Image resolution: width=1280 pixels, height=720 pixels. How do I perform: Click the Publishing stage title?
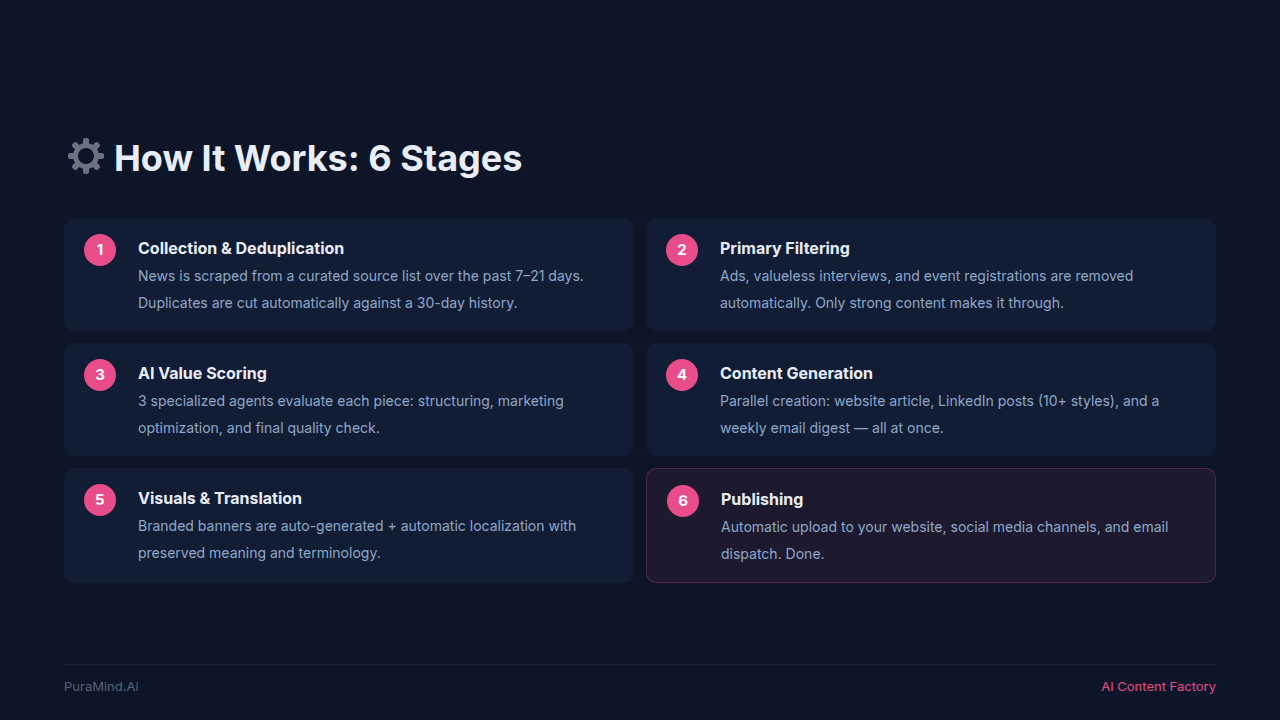click(x=762, y=499)
